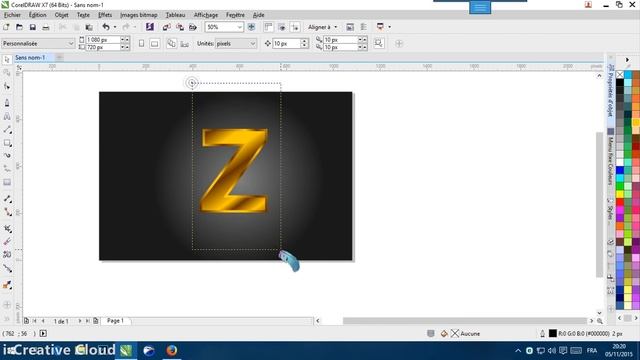Image resolution: width=640 pixels, height=360 pixels.
Task: Open the Effets menu
Action: coord(105,15)
